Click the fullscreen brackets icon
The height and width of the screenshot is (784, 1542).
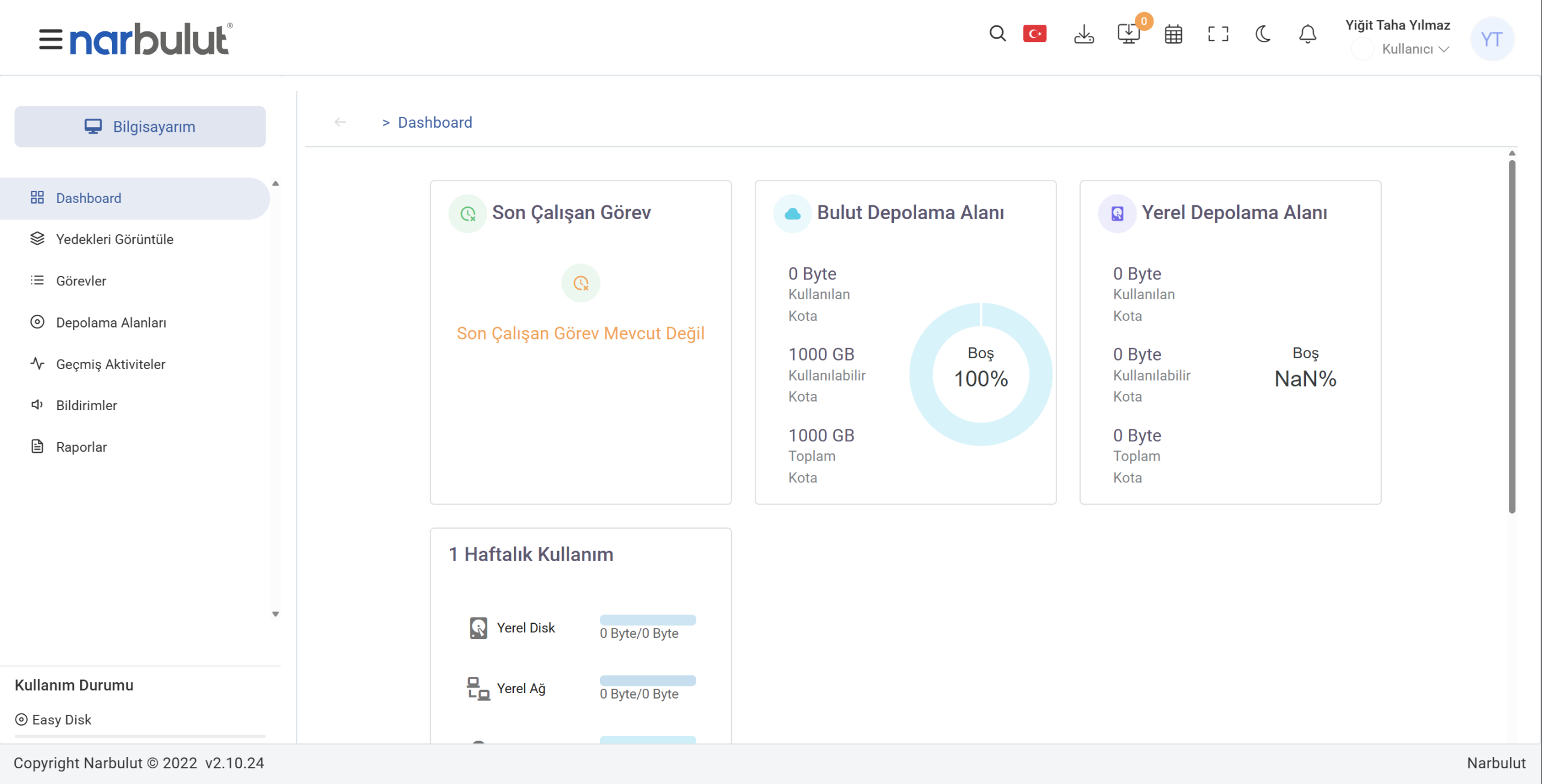[1218, 34]
